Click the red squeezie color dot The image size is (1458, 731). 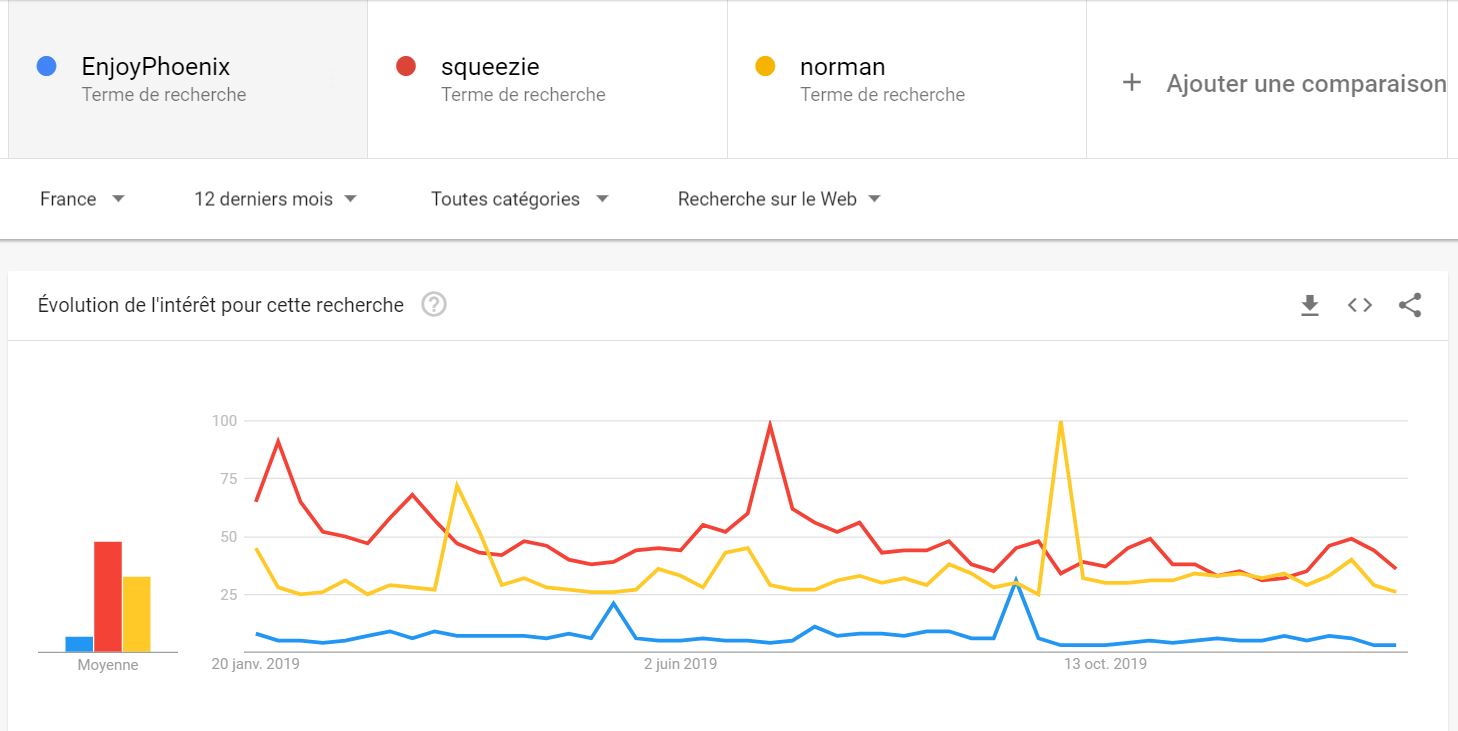click(406, 67)
